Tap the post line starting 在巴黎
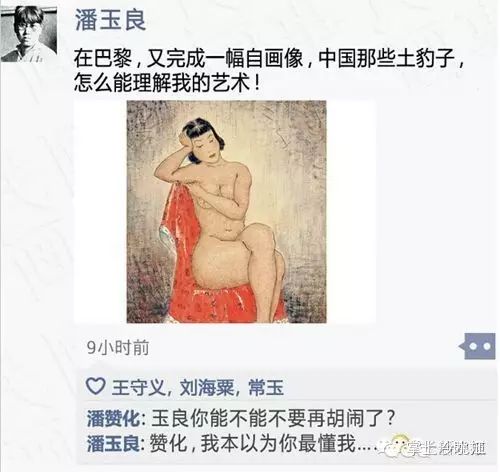This screenshot has height=472, width=500. click(269, 58)
